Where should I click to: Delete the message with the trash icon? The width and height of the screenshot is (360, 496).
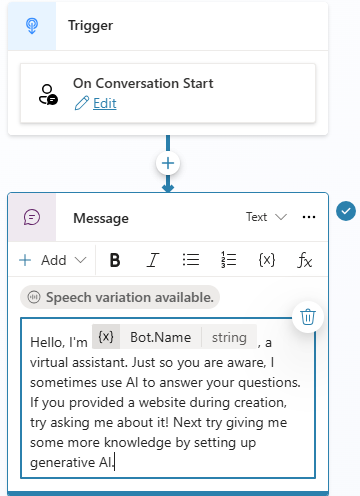[x=308, y=317]
